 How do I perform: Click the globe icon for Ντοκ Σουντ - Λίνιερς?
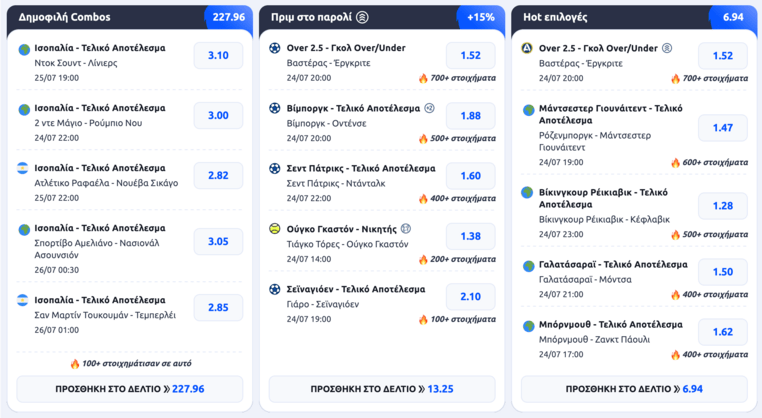pos(24,49)
